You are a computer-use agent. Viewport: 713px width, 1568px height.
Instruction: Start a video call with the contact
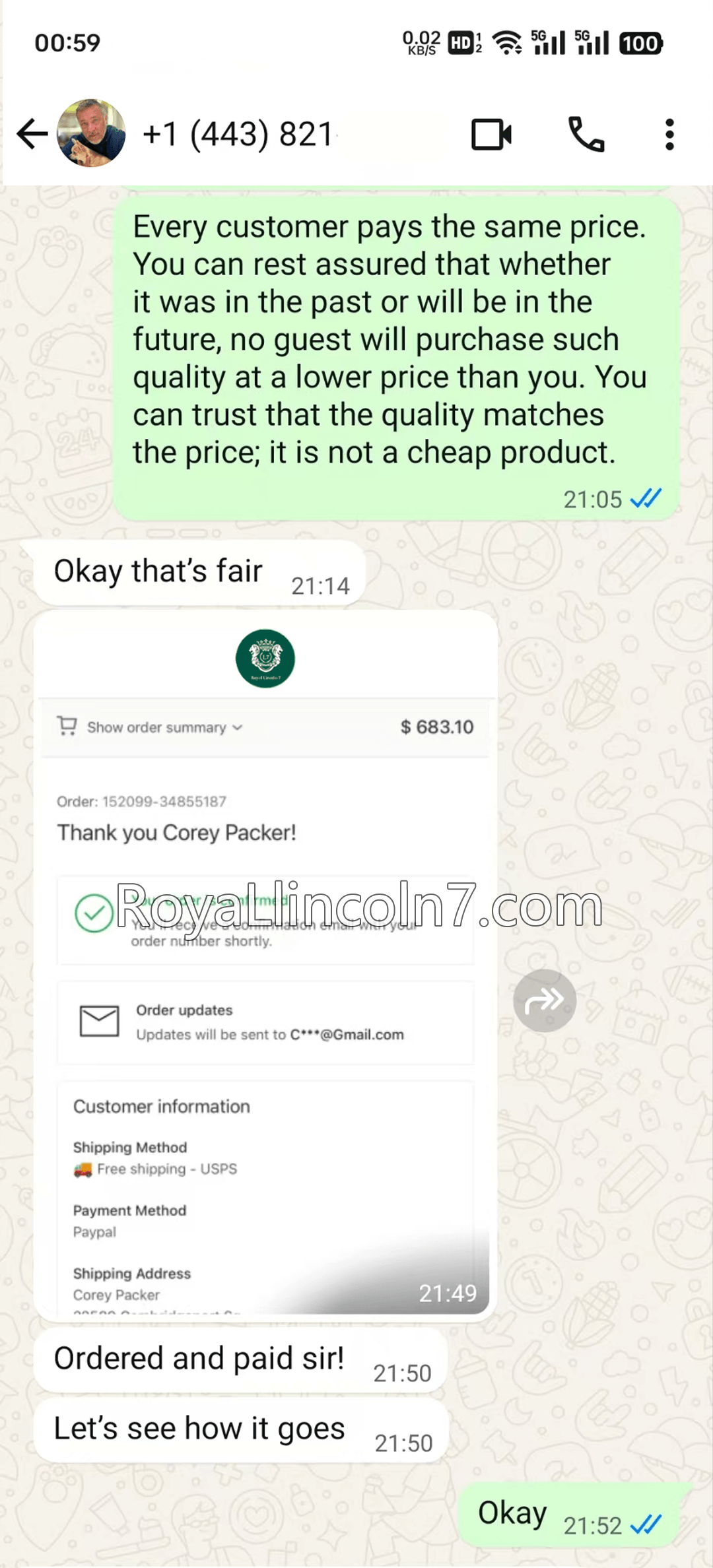click(492, 135)
